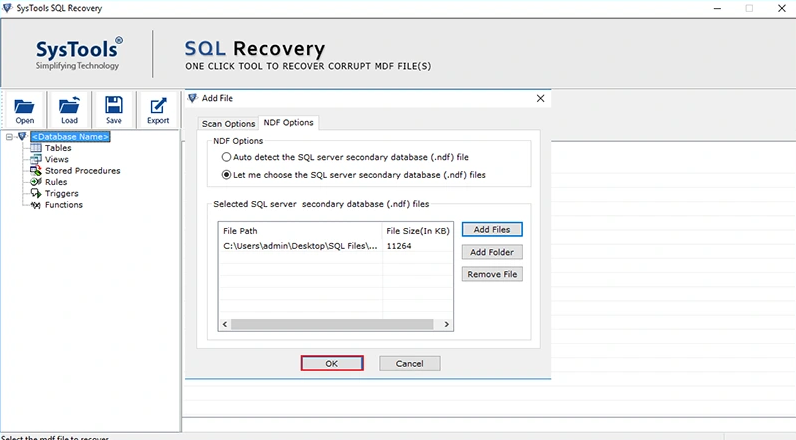796x440 pixels.
Task: Switch to the Scan Options tab
Action: click(228, 123)
